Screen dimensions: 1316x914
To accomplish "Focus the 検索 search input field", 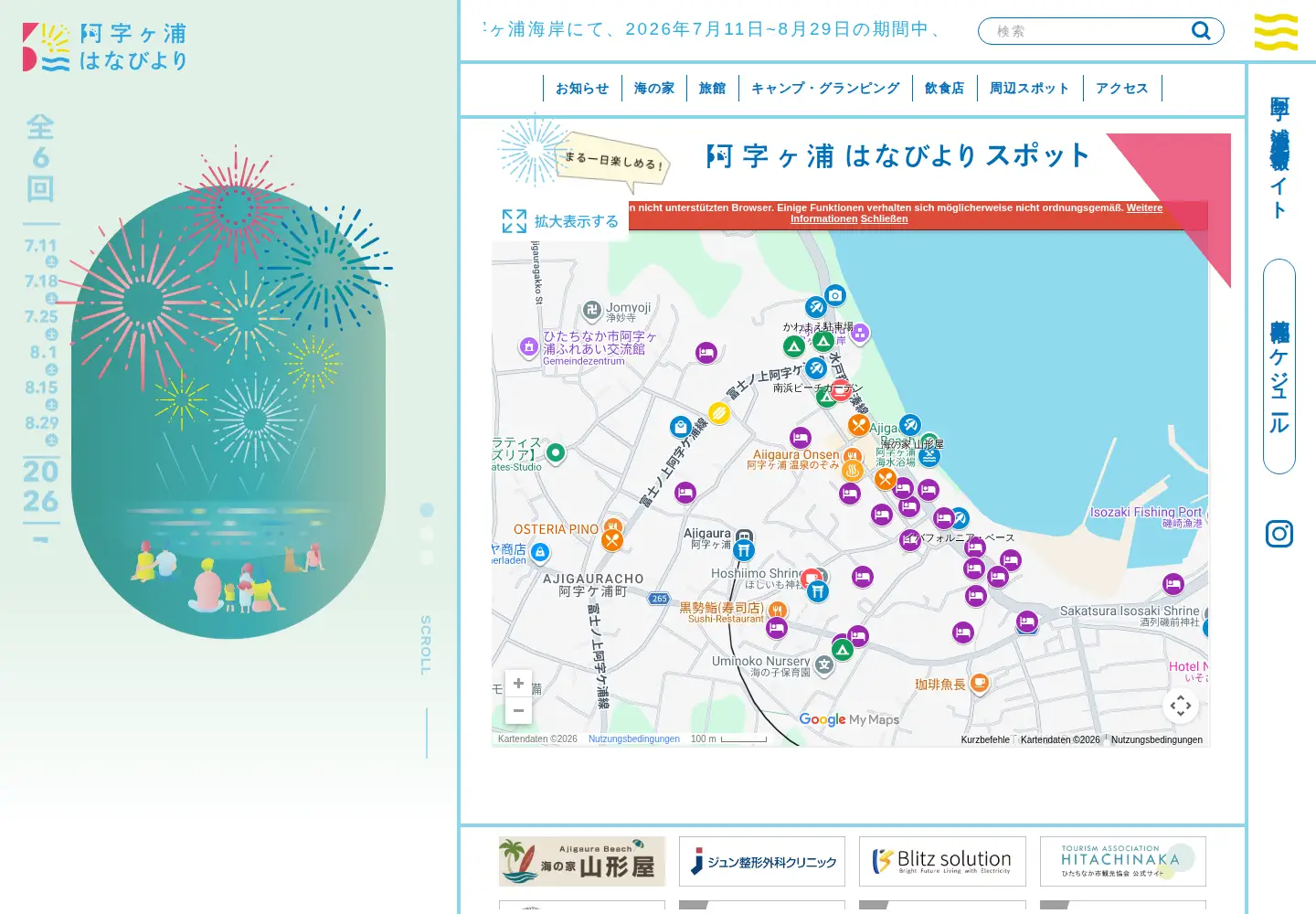I will point(1088,31).
